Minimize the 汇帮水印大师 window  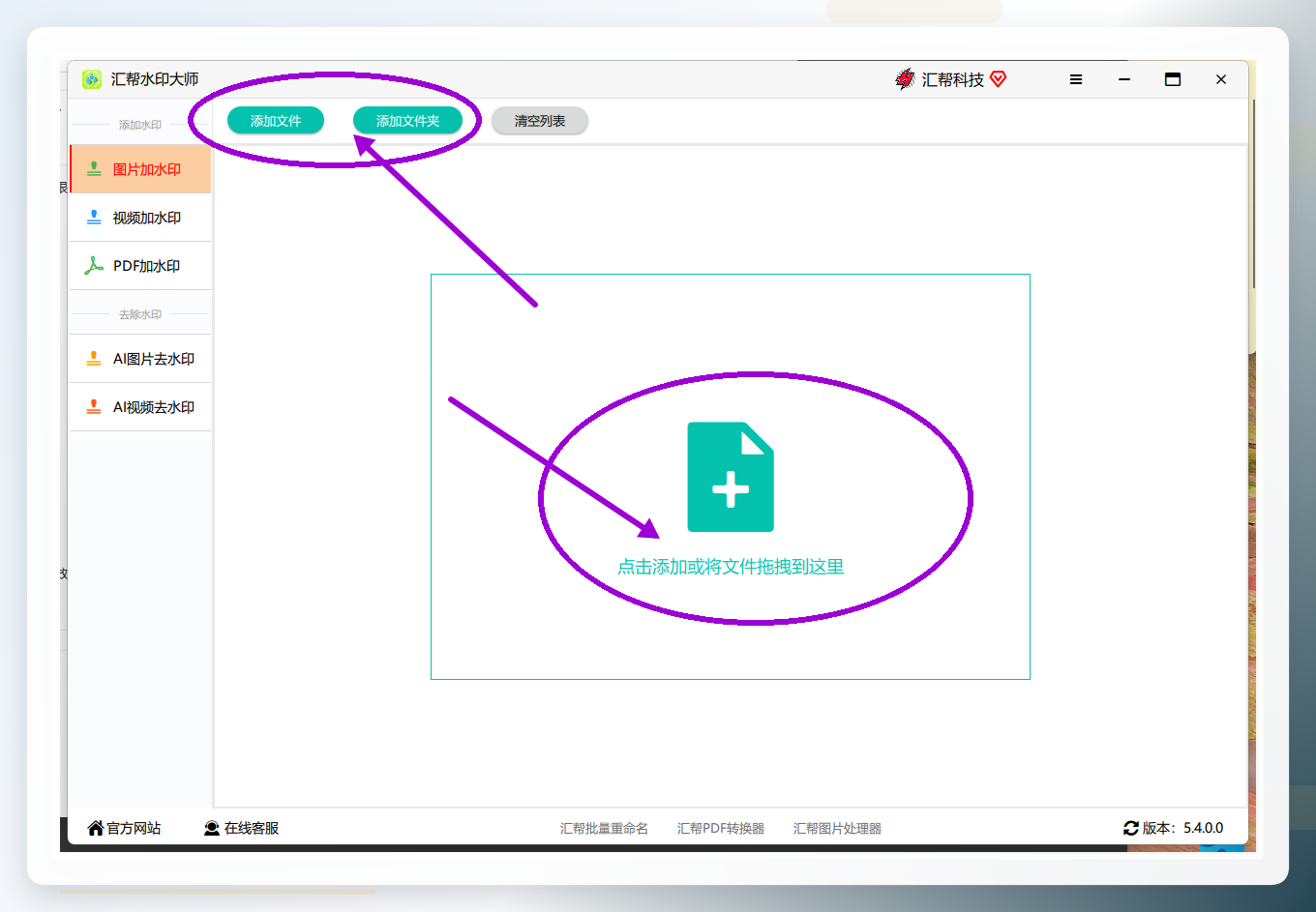click(x=1124, y=79)
